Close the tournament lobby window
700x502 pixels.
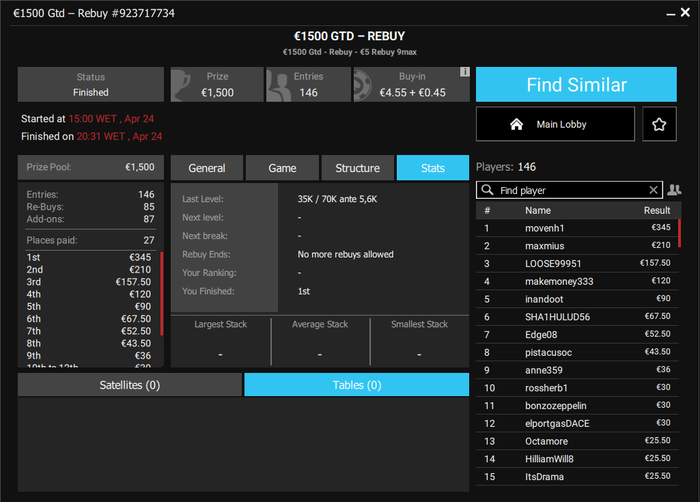coord(685,13)
